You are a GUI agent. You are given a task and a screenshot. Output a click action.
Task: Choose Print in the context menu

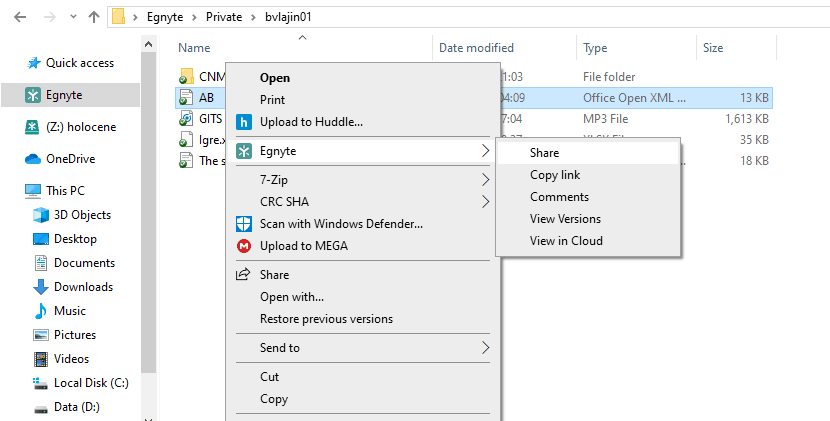273,100
